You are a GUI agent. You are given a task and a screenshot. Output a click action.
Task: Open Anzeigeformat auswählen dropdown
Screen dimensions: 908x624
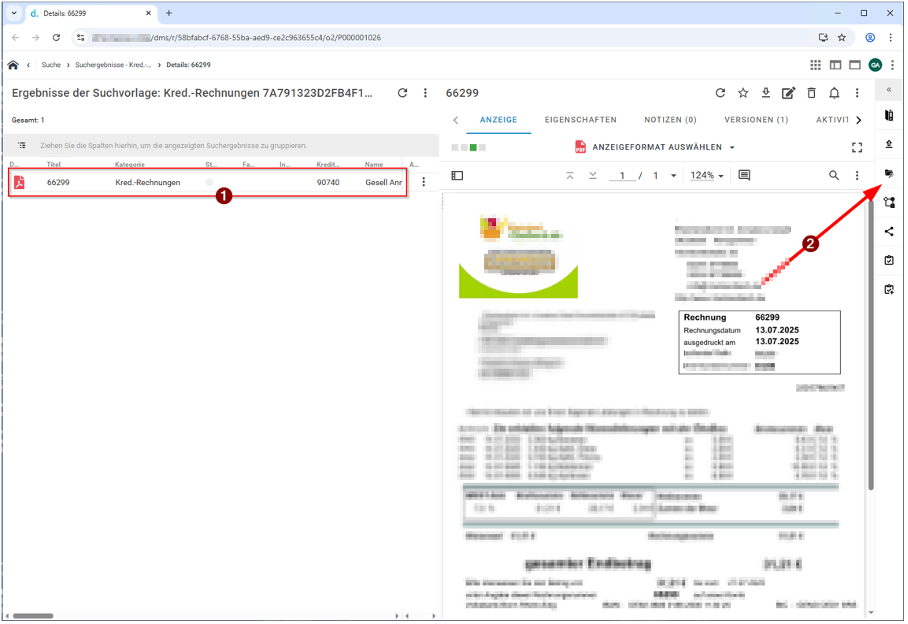[x=654, y=147]
